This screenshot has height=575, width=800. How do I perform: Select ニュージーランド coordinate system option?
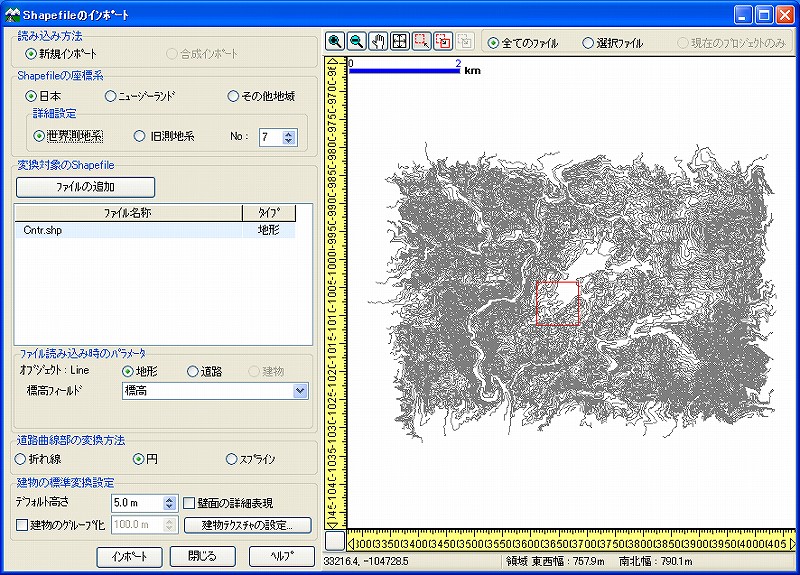[111, 97]
